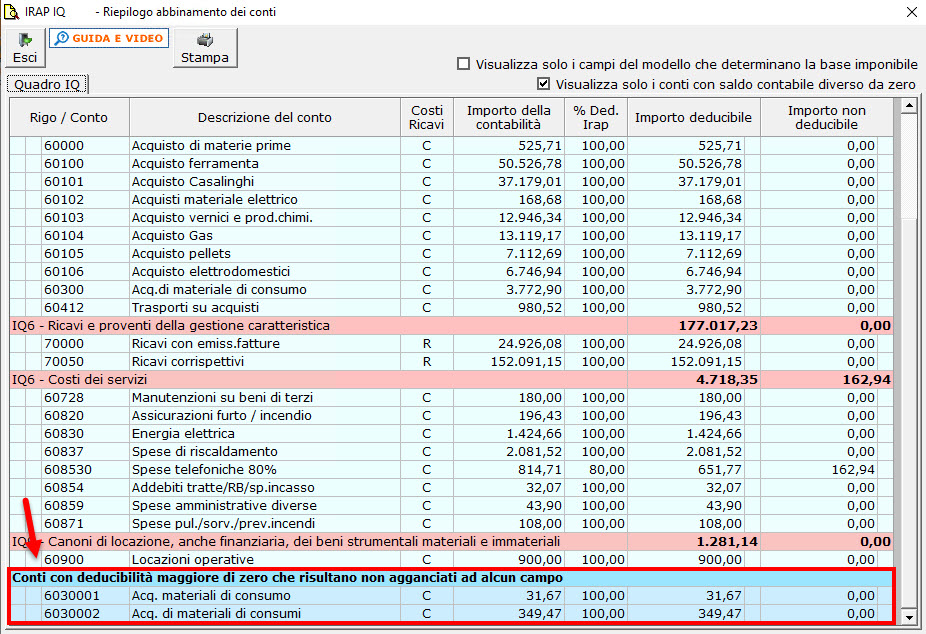
Task: Click the 4.718,35 services total
Action: pos(694,380)
